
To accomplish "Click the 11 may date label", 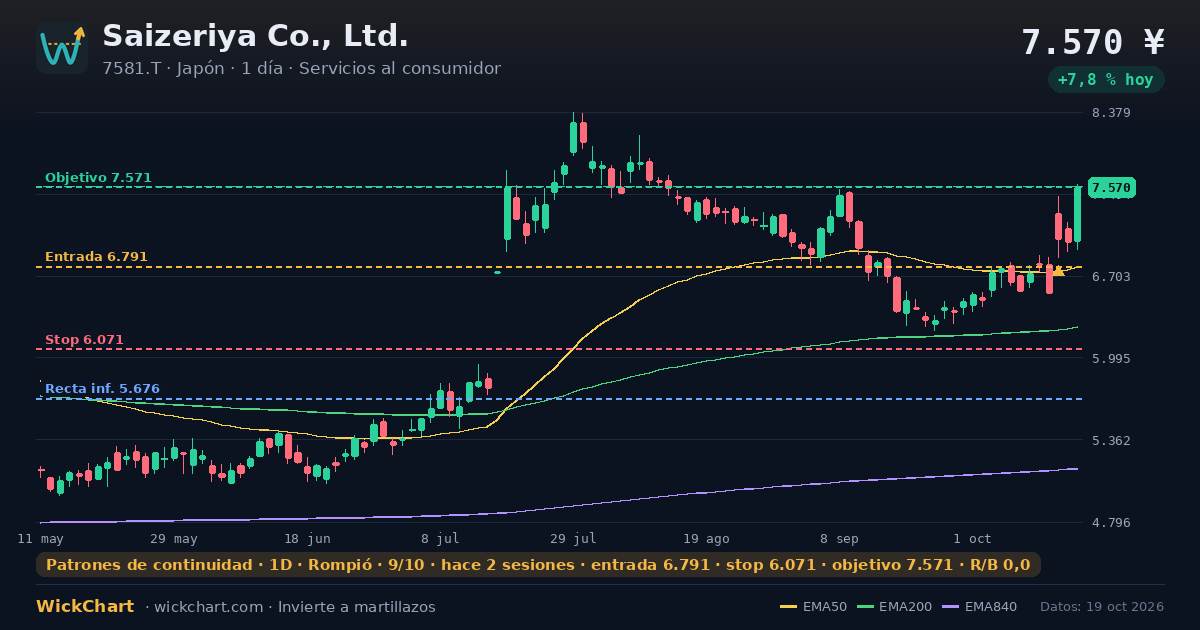I will 40,538.
